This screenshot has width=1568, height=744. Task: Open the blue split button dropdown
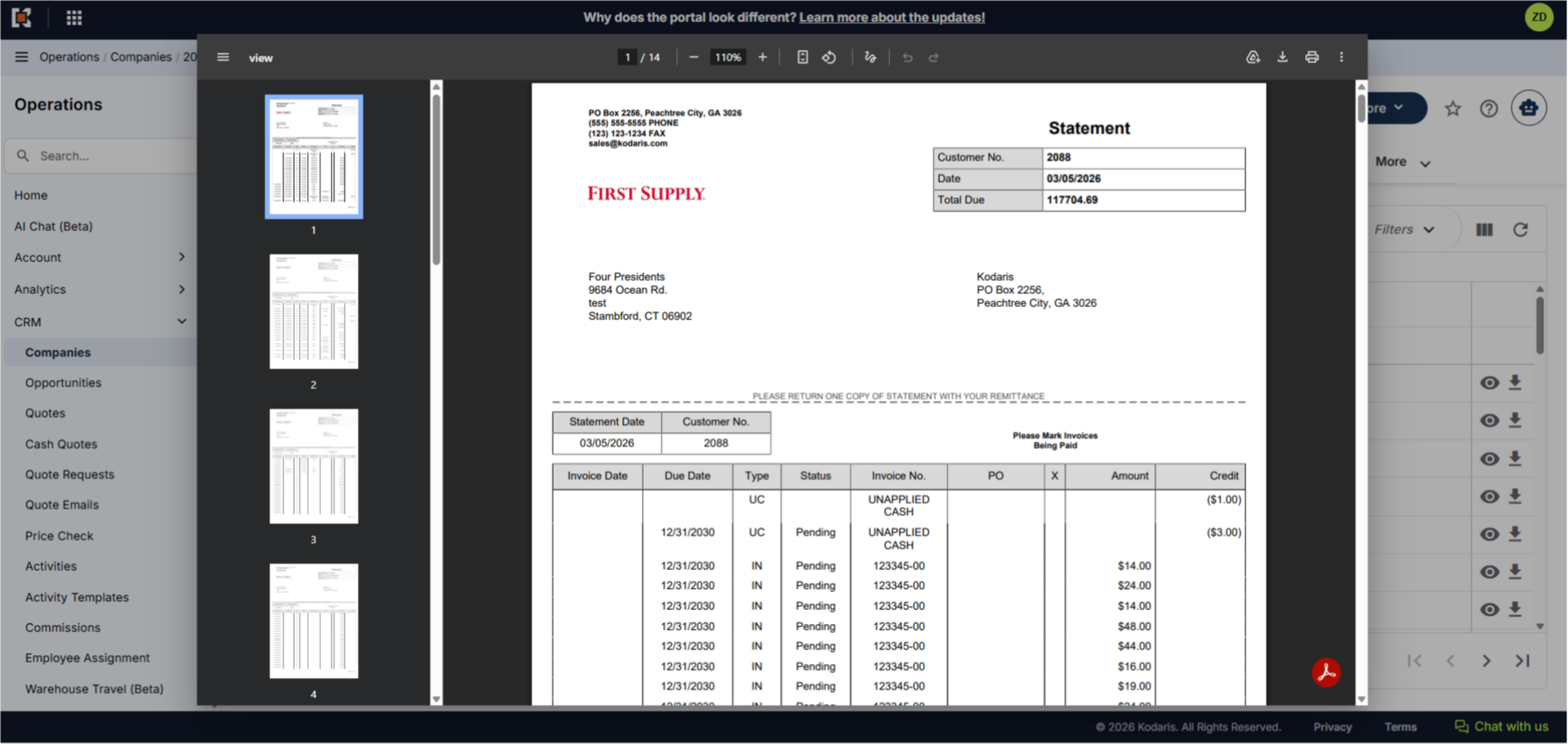[1397, 108]
